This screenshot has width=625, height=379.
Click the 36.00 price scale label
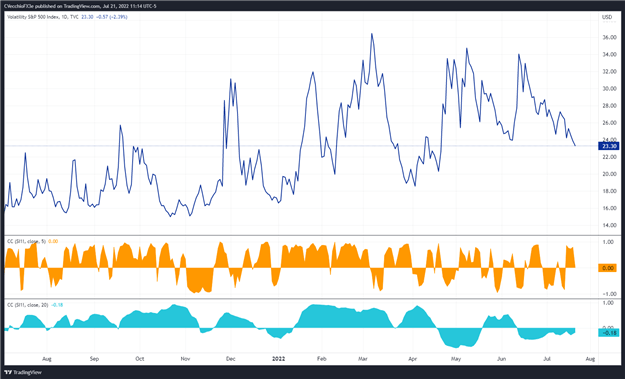[609, 37]
